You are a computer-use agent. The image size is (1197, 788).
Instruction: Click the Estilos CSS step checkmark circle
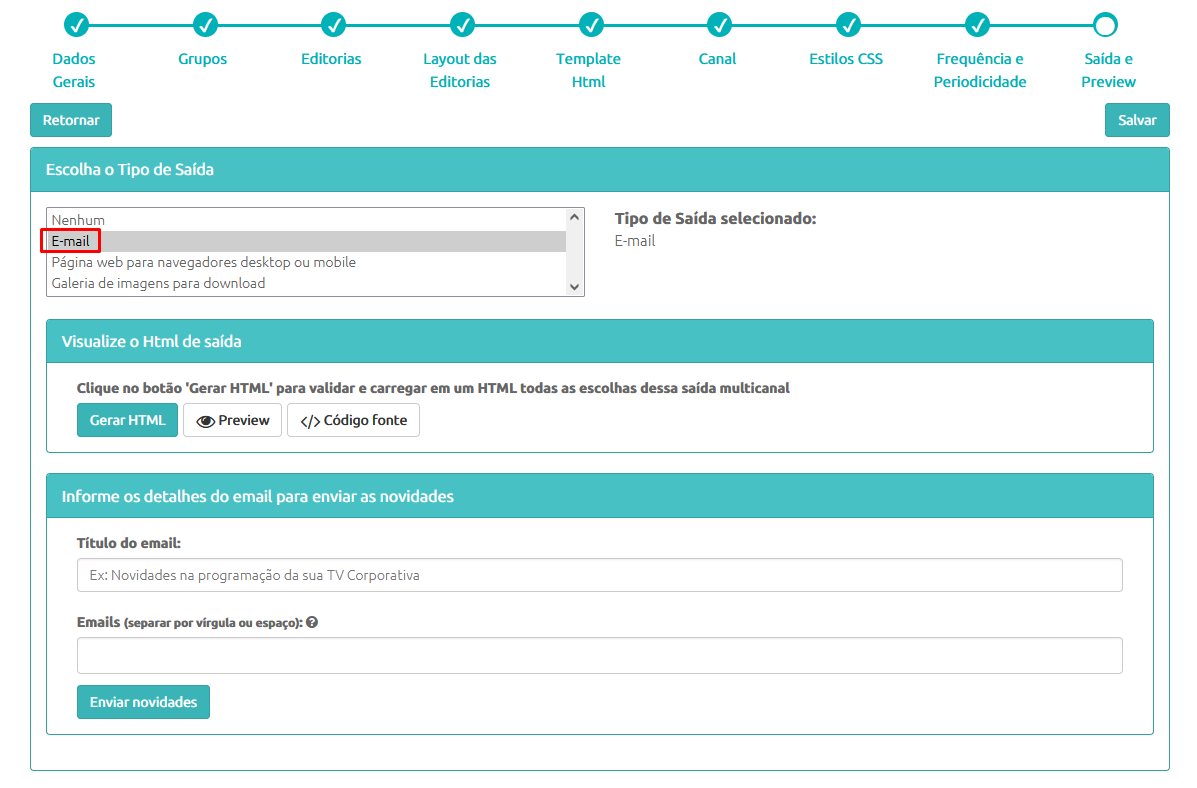pyautogui.click(x=848, y=25)
